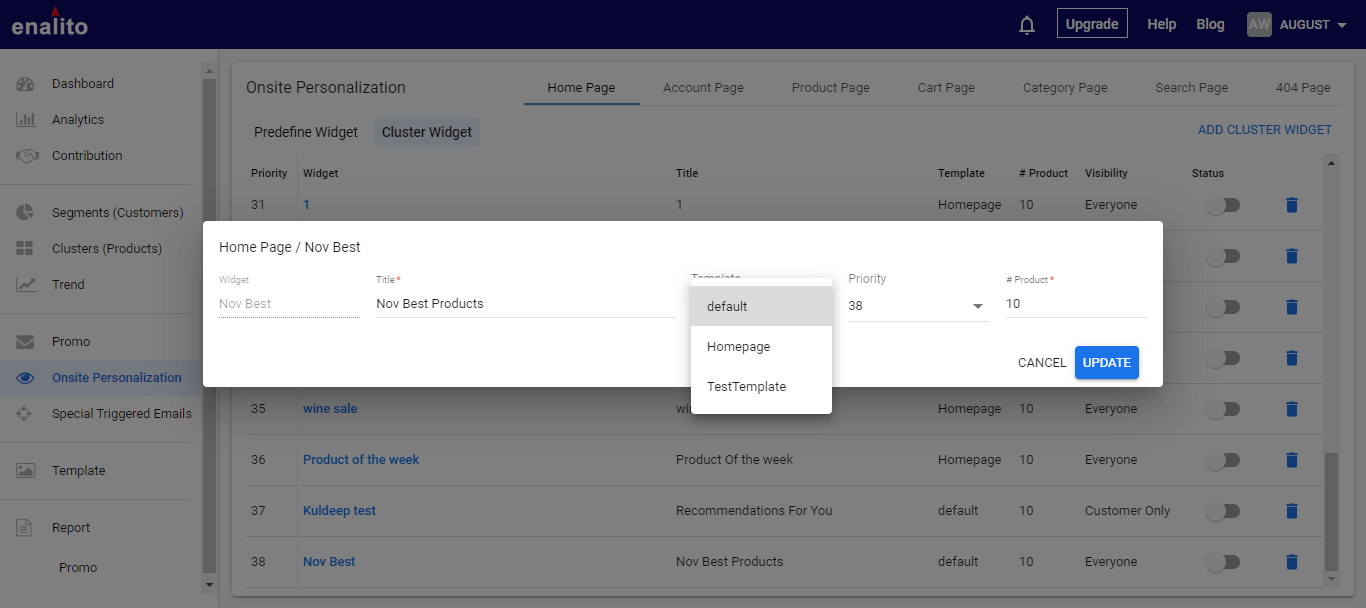
Task: Enable status for Kuldeep test widget
Action: (1222, 511)
